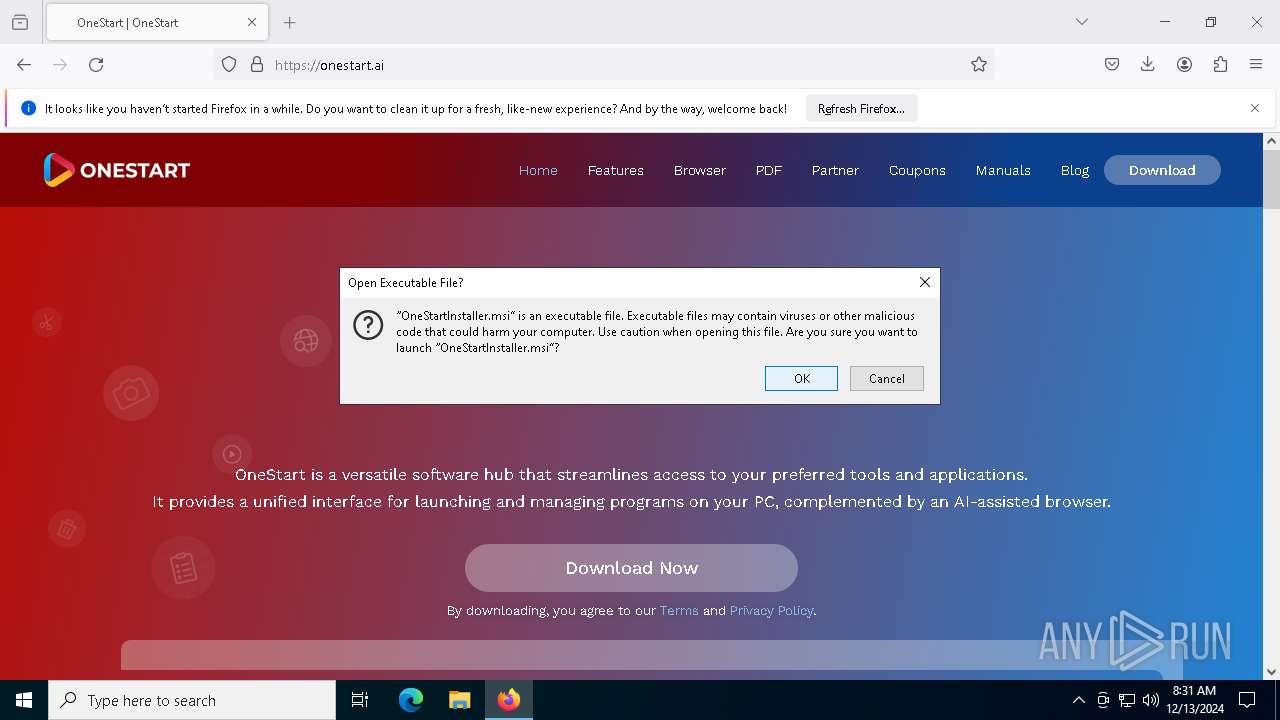Image resolution: width=1280 pixels, height=720 pixels.
Task: Open the Terms link
Action: [x=679, y=610]
